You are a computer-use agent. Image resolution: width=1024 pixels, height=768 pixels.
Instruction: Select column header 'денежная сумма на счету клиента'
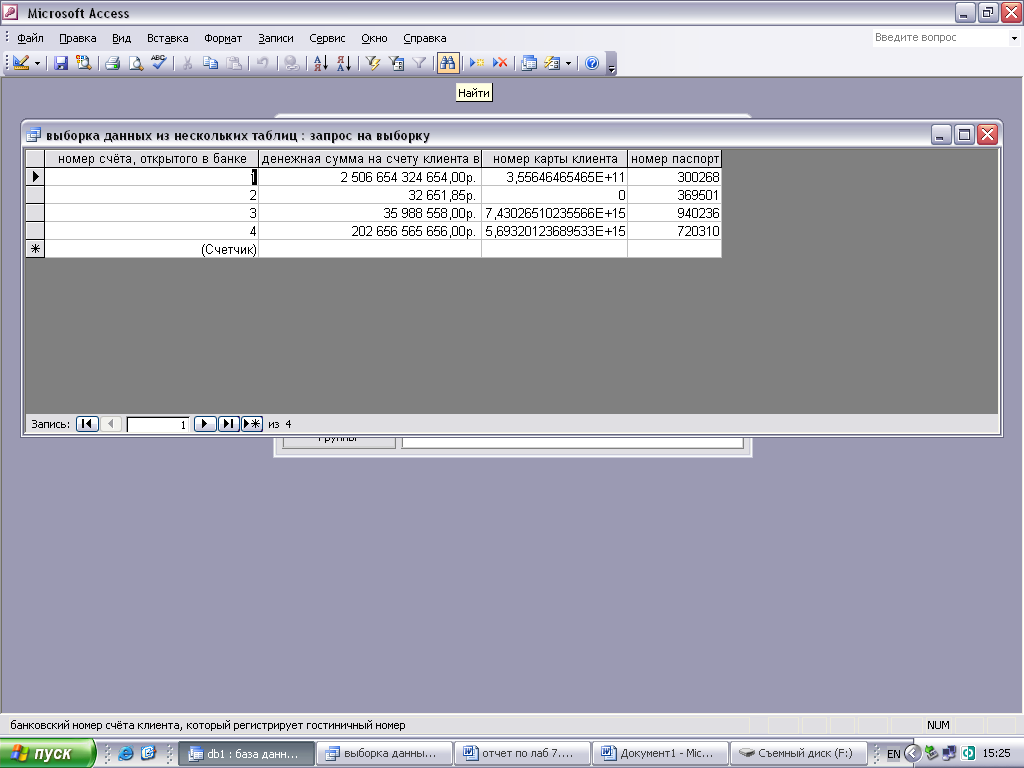pyautogui.click(x=370, y=159)
